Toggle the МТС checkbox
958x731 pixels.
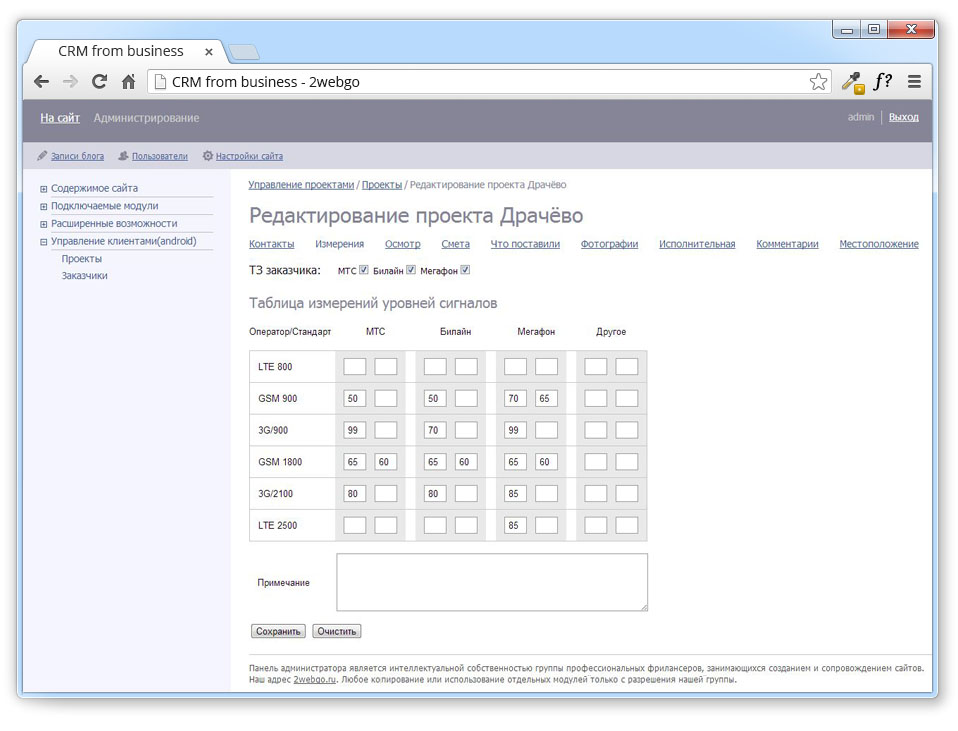[x=364, y=270]
